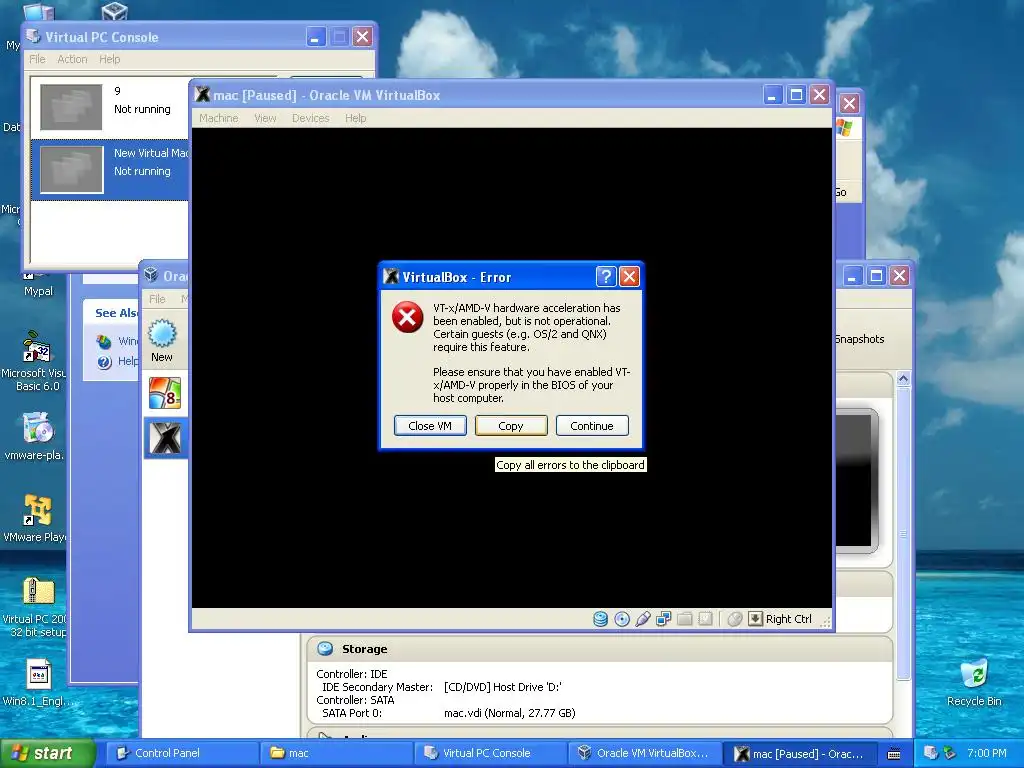Viewport: 1024px width, 768px height.
Task: Click the mouse integration icon in VM status bar
Action: coord(735,618)
